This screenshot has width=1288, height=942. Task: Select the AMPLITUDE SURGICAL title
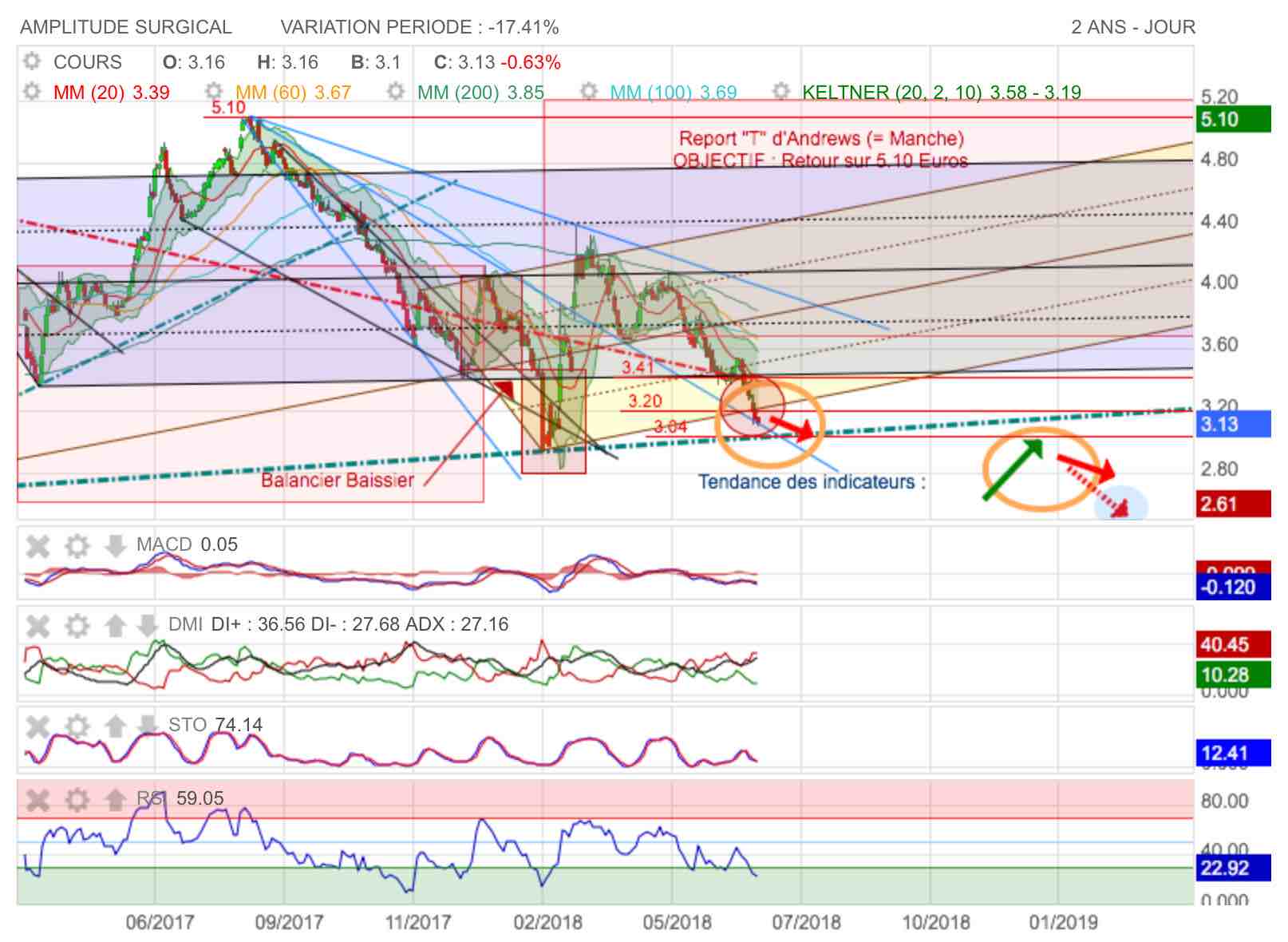[126, 27]
